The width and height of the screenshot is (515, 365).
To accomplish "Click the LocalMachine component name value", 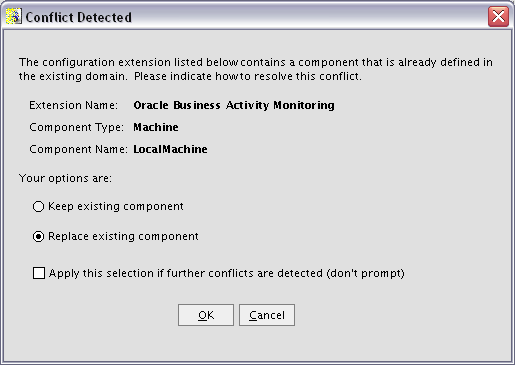I will coord(170,149).
